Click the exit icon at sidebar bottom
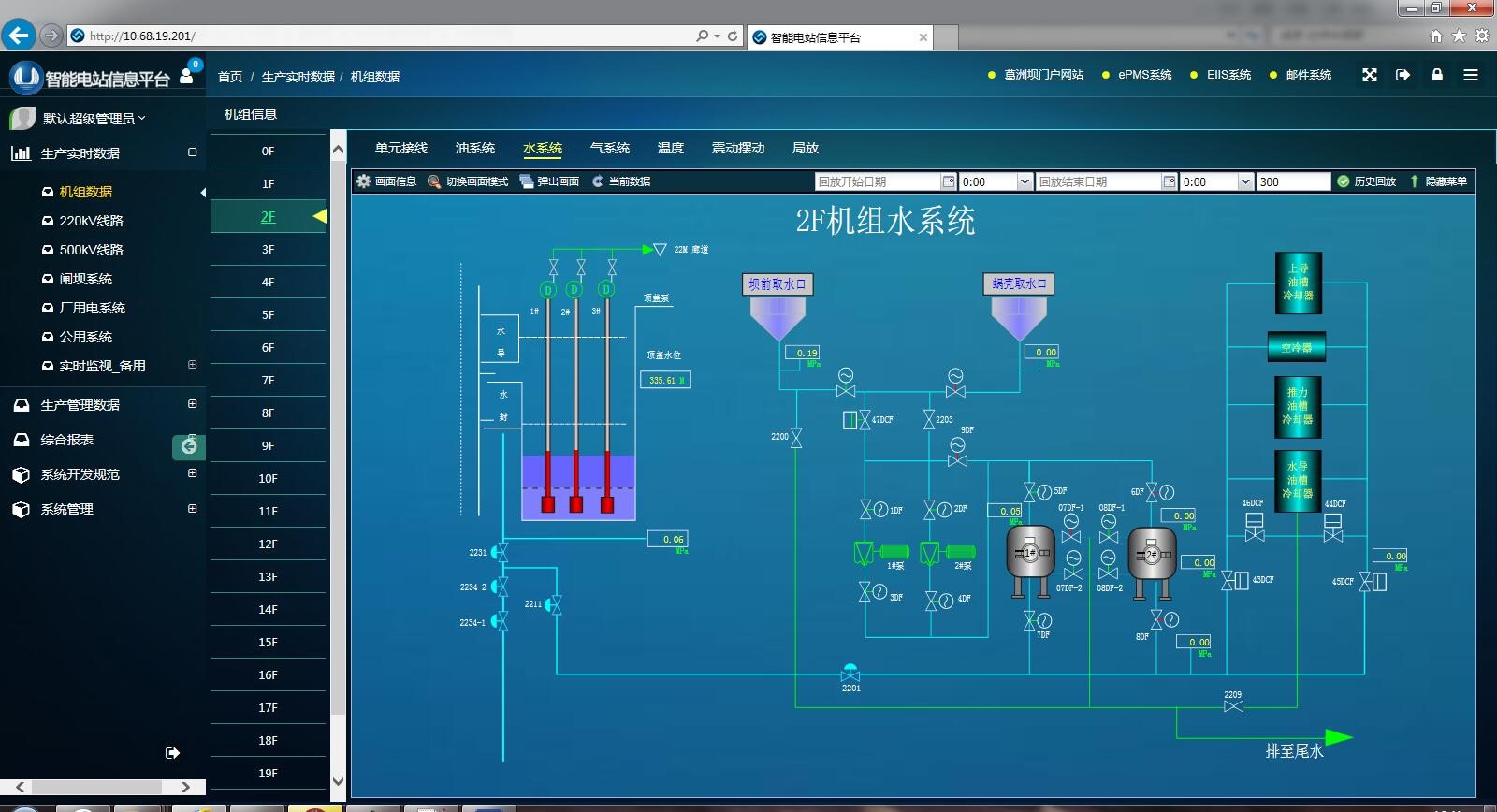 click(x=172, y=753)
